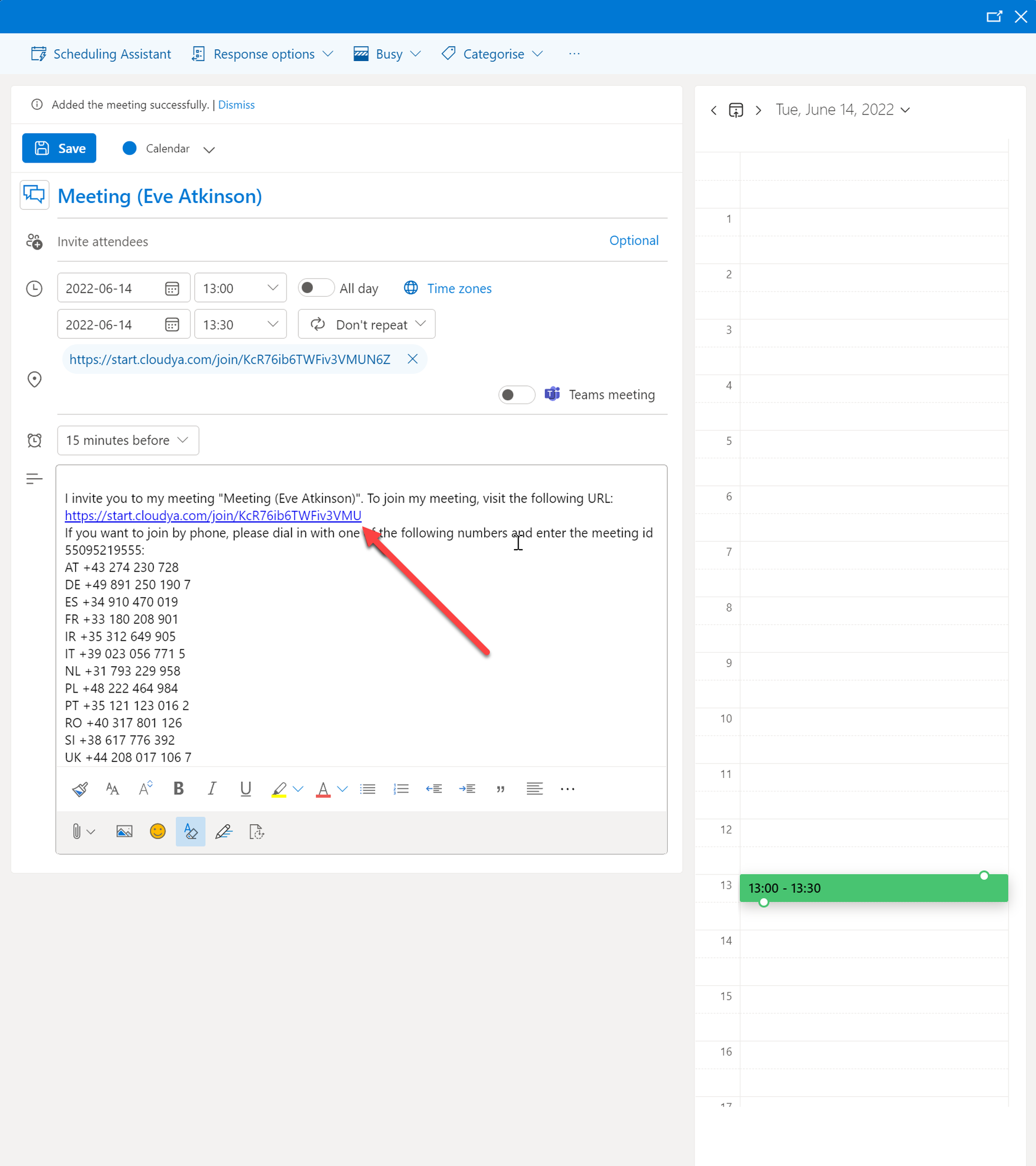1036x1166 pixels.
Task: Enable the Teams meeting toggle
Action: (516, 394)
